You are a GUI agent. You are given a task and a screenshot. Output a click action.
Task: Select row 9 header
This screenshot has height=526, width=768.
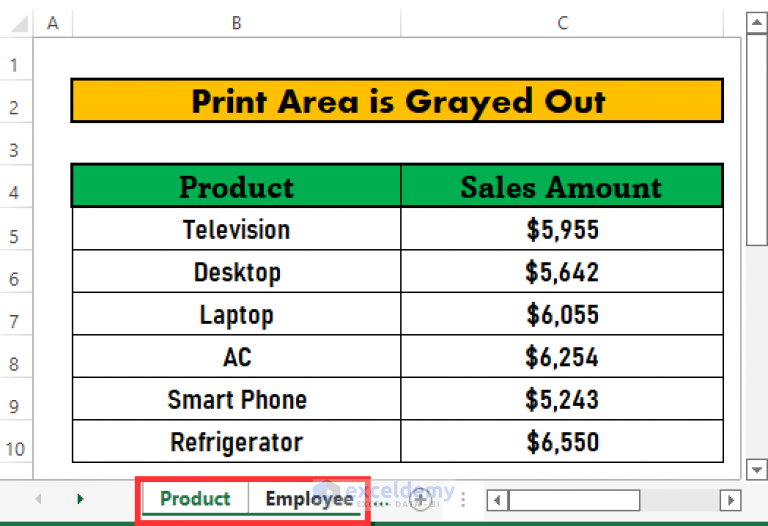point(16,399)
